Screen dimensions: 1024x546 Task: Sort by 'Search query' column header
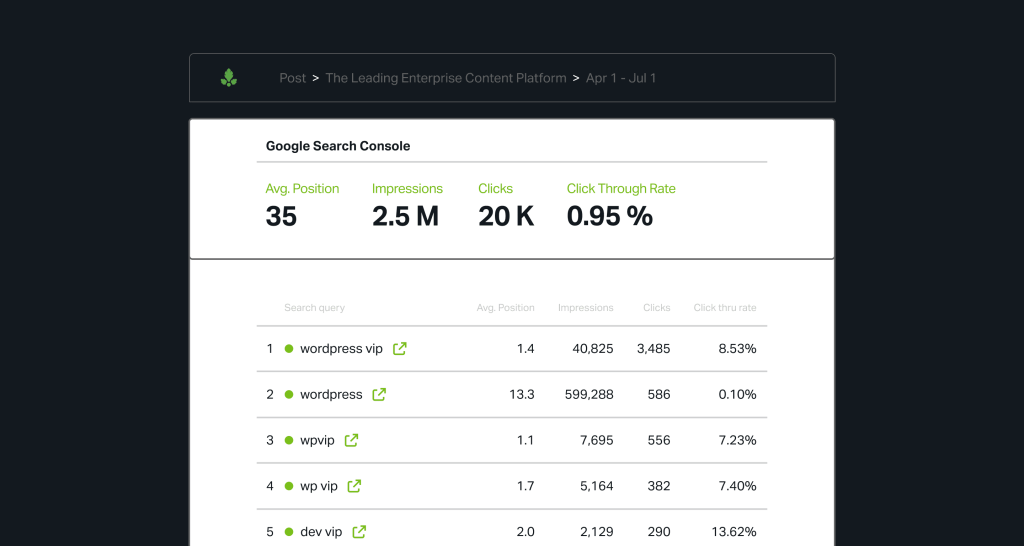pos(314,308)
